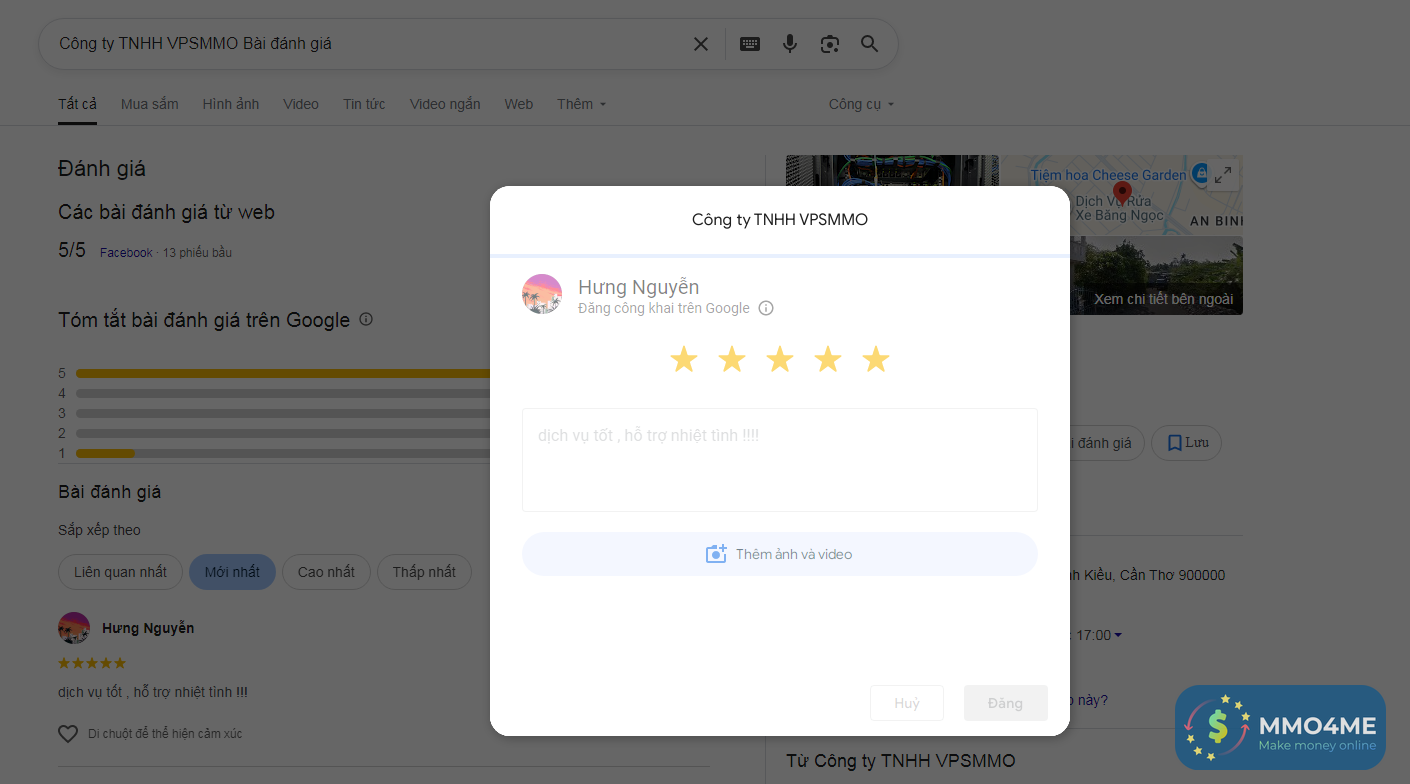The height and width of the screenshot is (784, 1410).
Task: Click the '13 phiếu bầu' vote count
Action: point(197,253)
